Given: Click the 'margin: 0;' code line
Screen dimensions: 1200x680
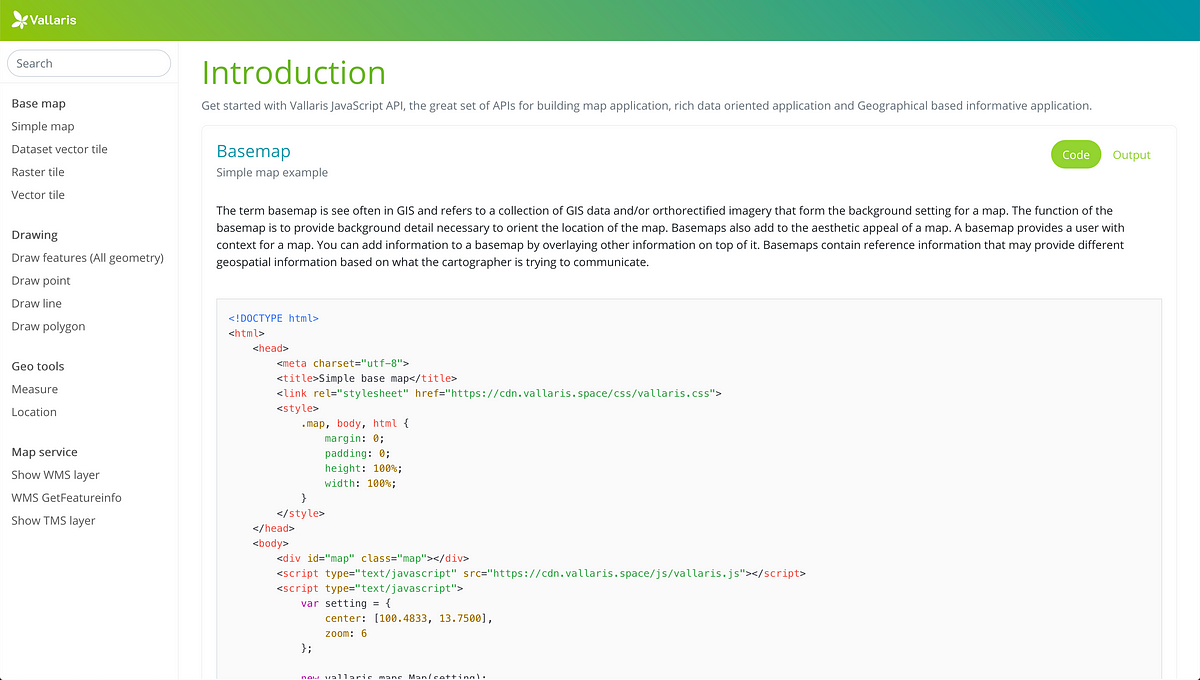Looking at the screenshot, I should click(355, 438).
